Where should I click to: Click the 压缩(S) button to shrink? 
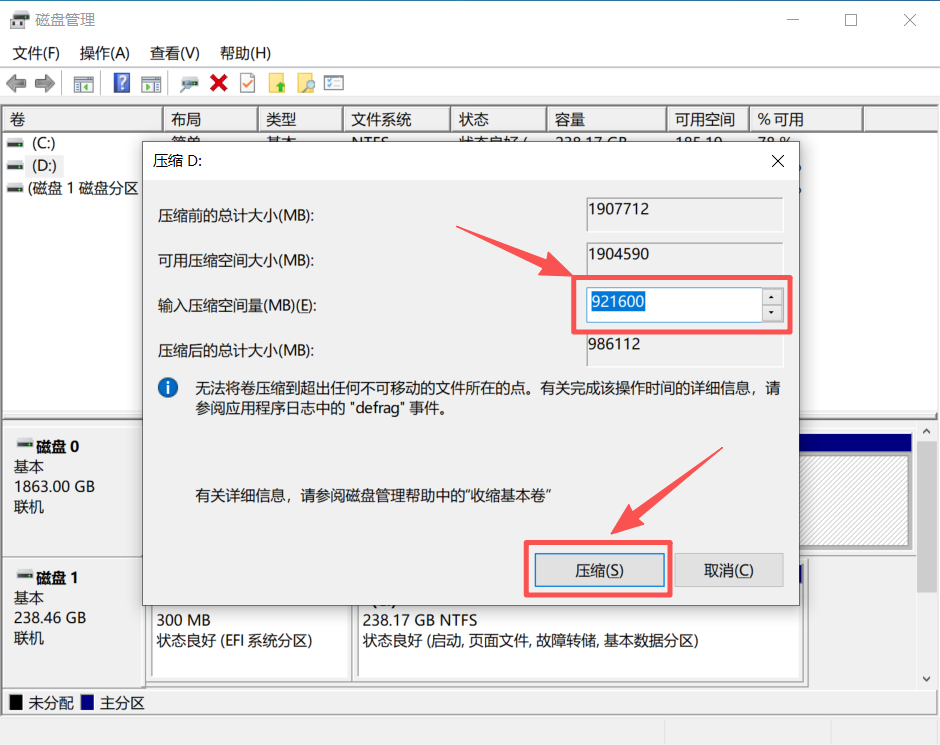(x=598, y=569)
